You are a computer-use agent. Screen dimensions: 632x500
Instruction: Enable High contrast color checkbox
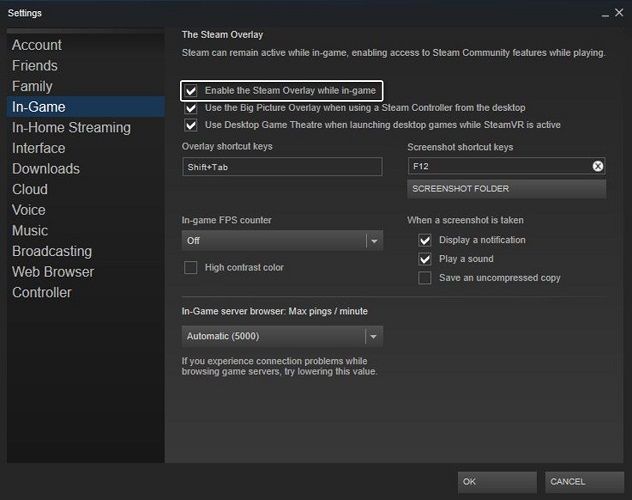(191, 268)
